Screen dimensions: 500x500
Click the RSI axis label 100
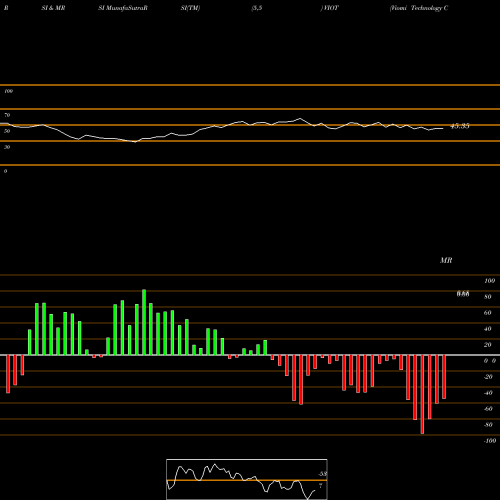[8, 91]
